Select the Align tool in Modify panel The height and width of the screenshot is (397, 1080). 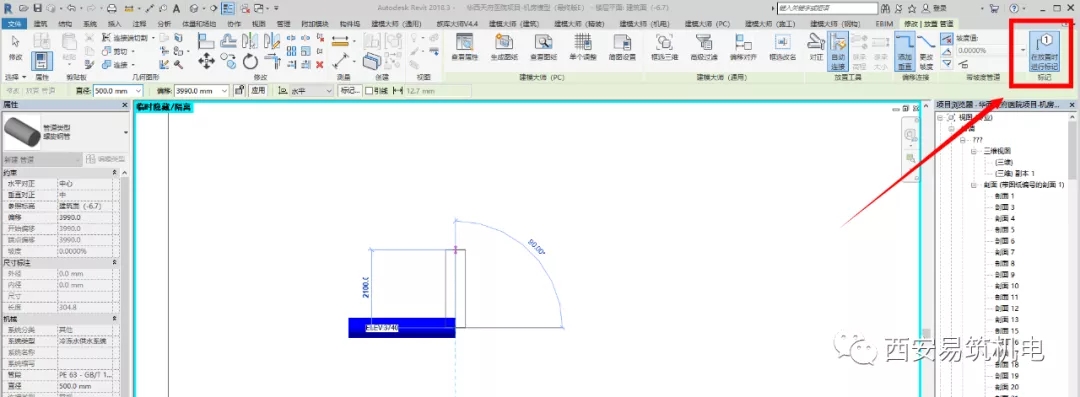coord(206,42)
